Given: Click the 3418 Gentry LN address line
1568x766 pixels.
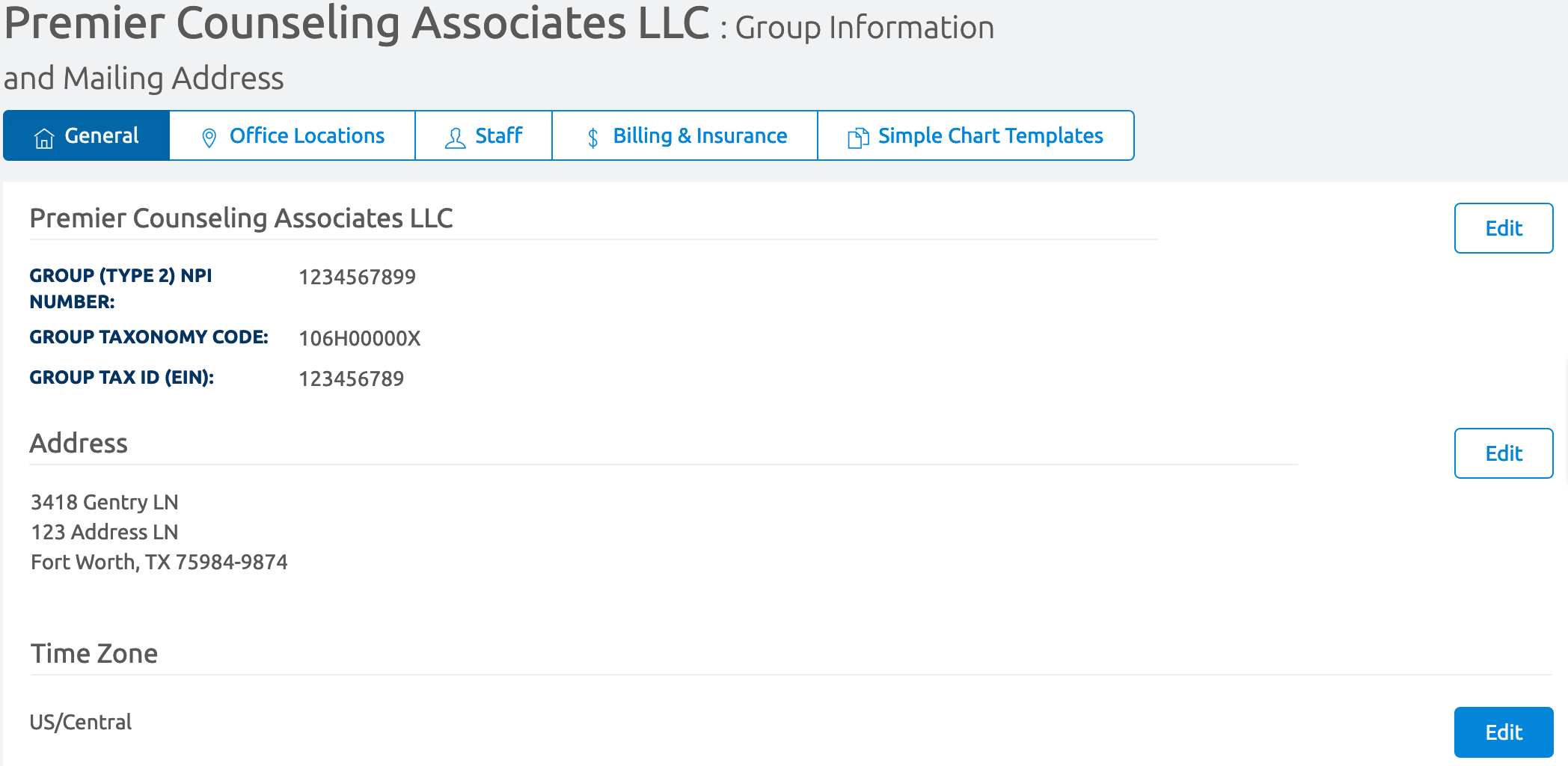Looking at the screenshot, I should click(104, 502).
